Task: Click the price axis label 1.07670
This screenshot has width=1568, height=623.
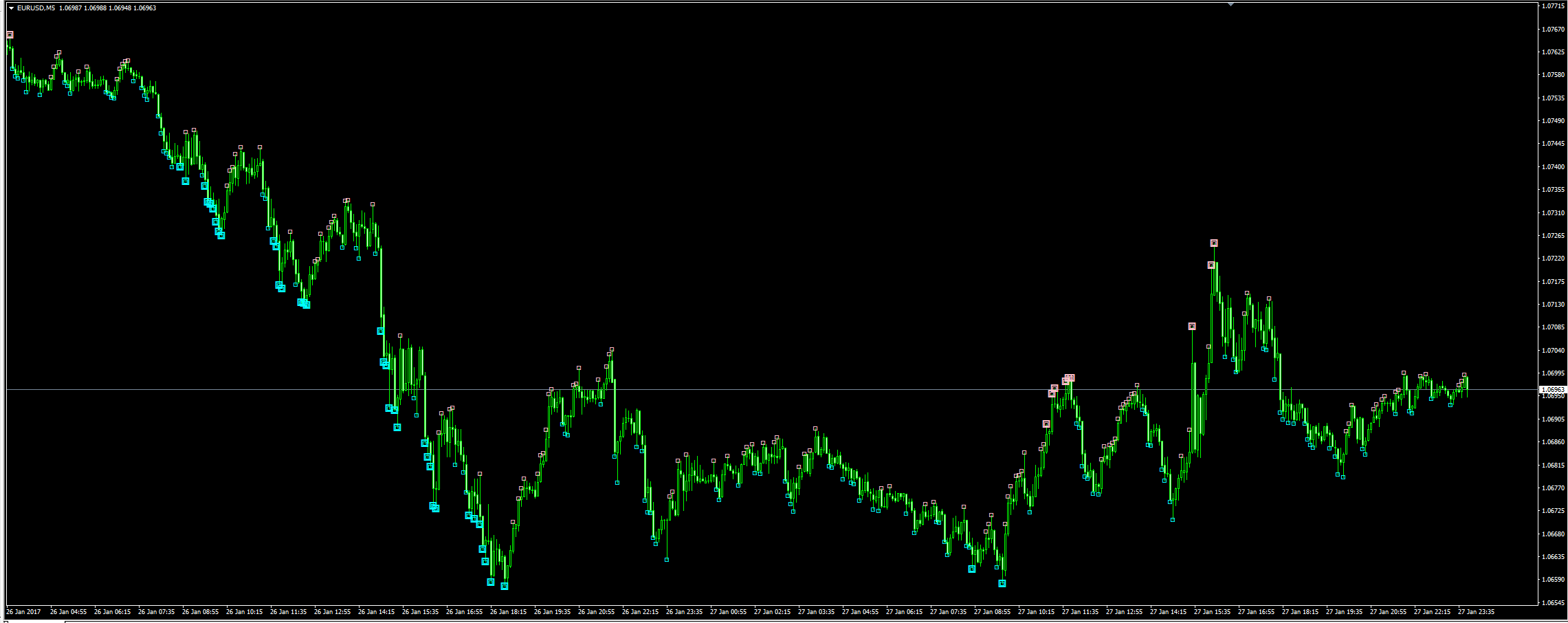Action: click(1554, 29)
